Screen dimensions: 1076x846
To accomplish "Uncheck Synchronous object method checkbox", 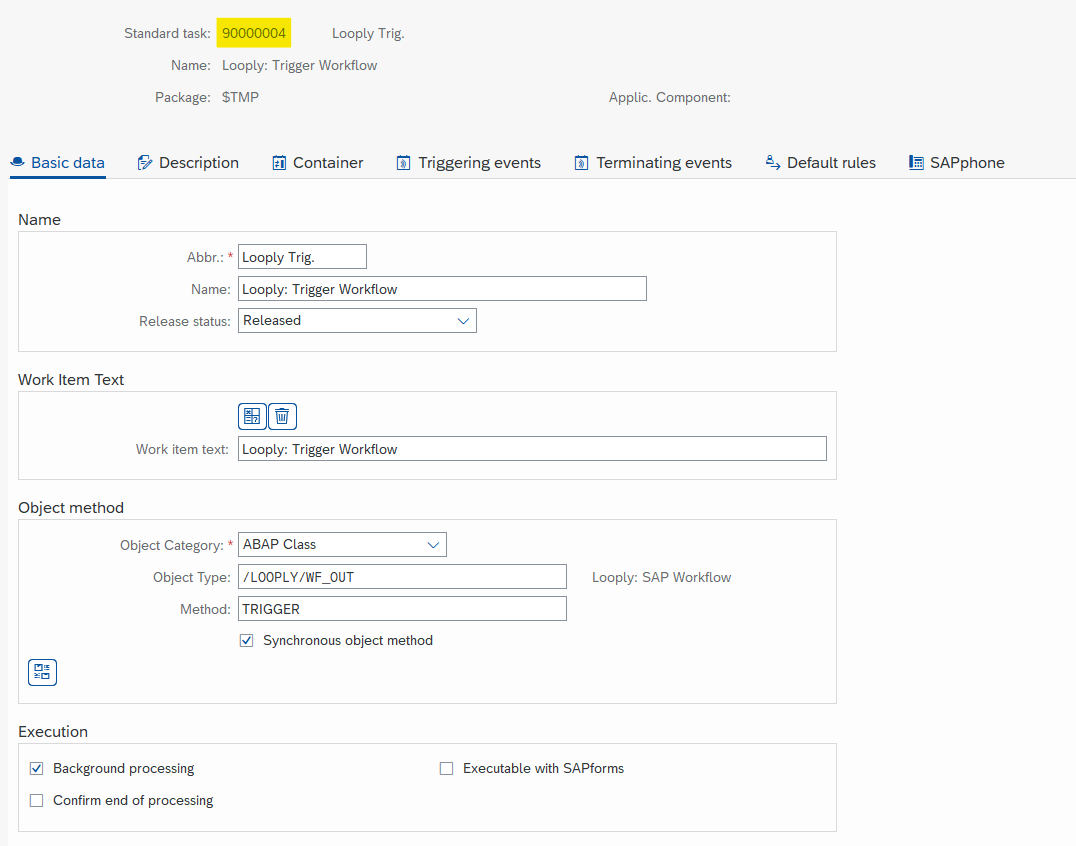I will 247,640.
